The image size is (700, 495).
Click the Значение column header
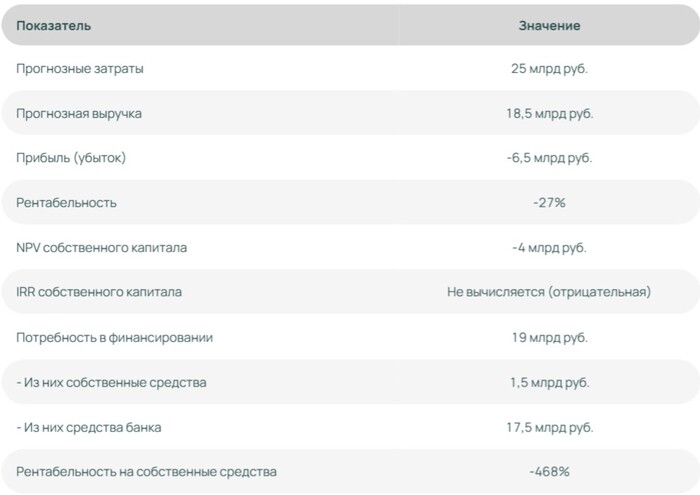[x=549, y=26]
